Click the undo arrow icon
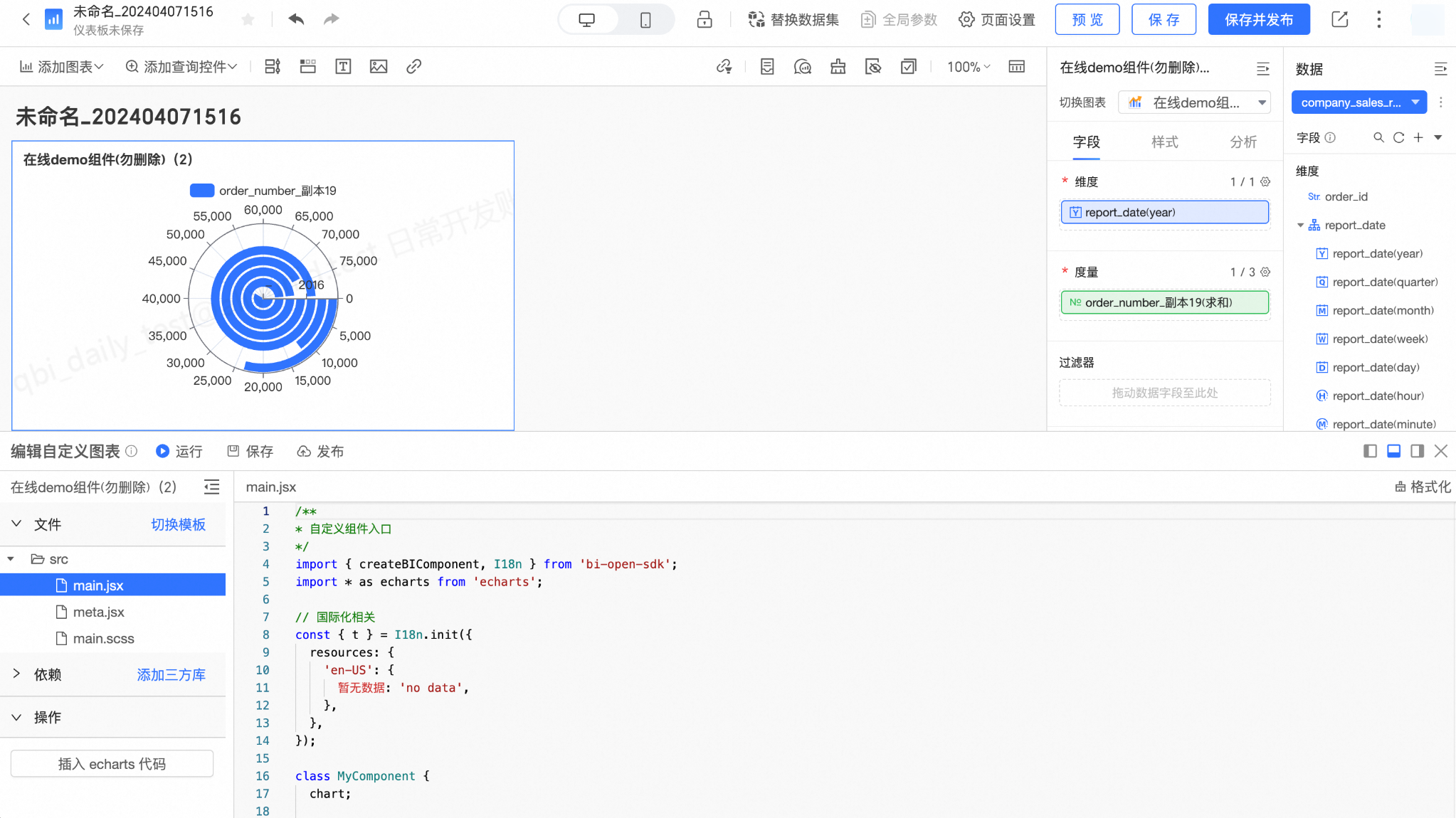1456x818 pixels. point(296,19)
